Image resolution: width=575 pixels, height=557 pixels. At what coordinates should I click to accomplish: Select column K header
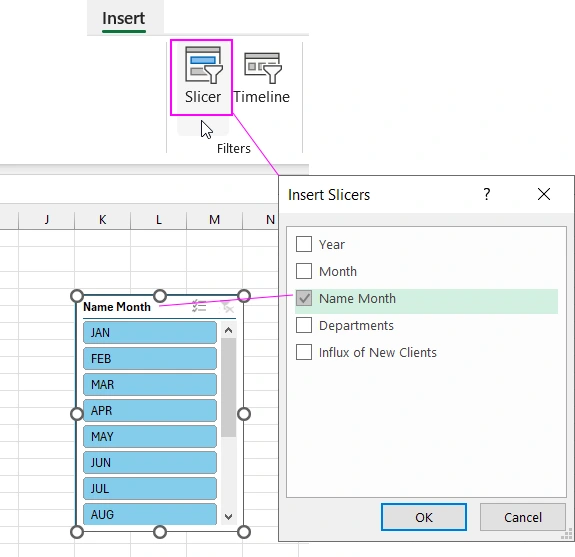pos(103,220)
